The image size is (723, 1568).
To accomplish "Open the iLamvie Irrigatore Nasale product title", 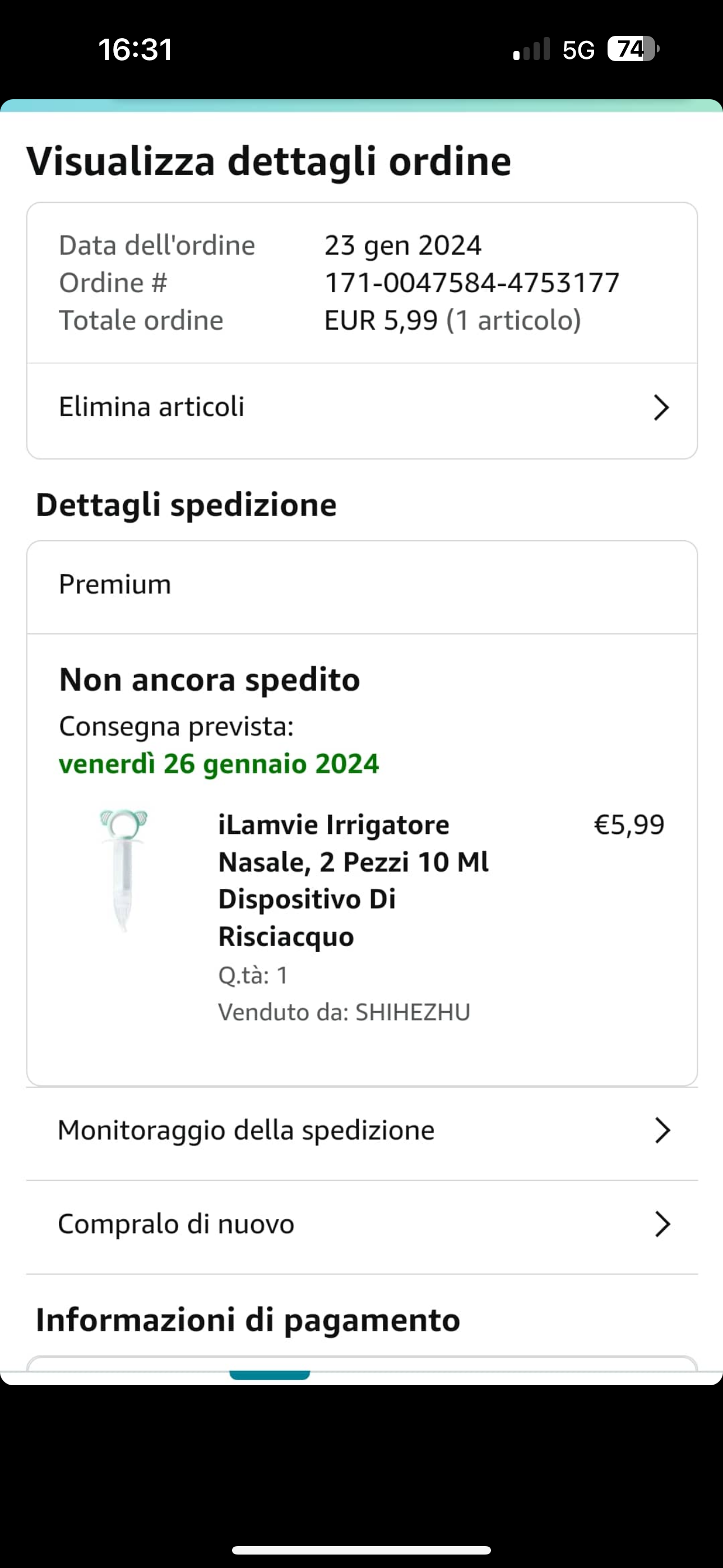I will coord(353,880).
